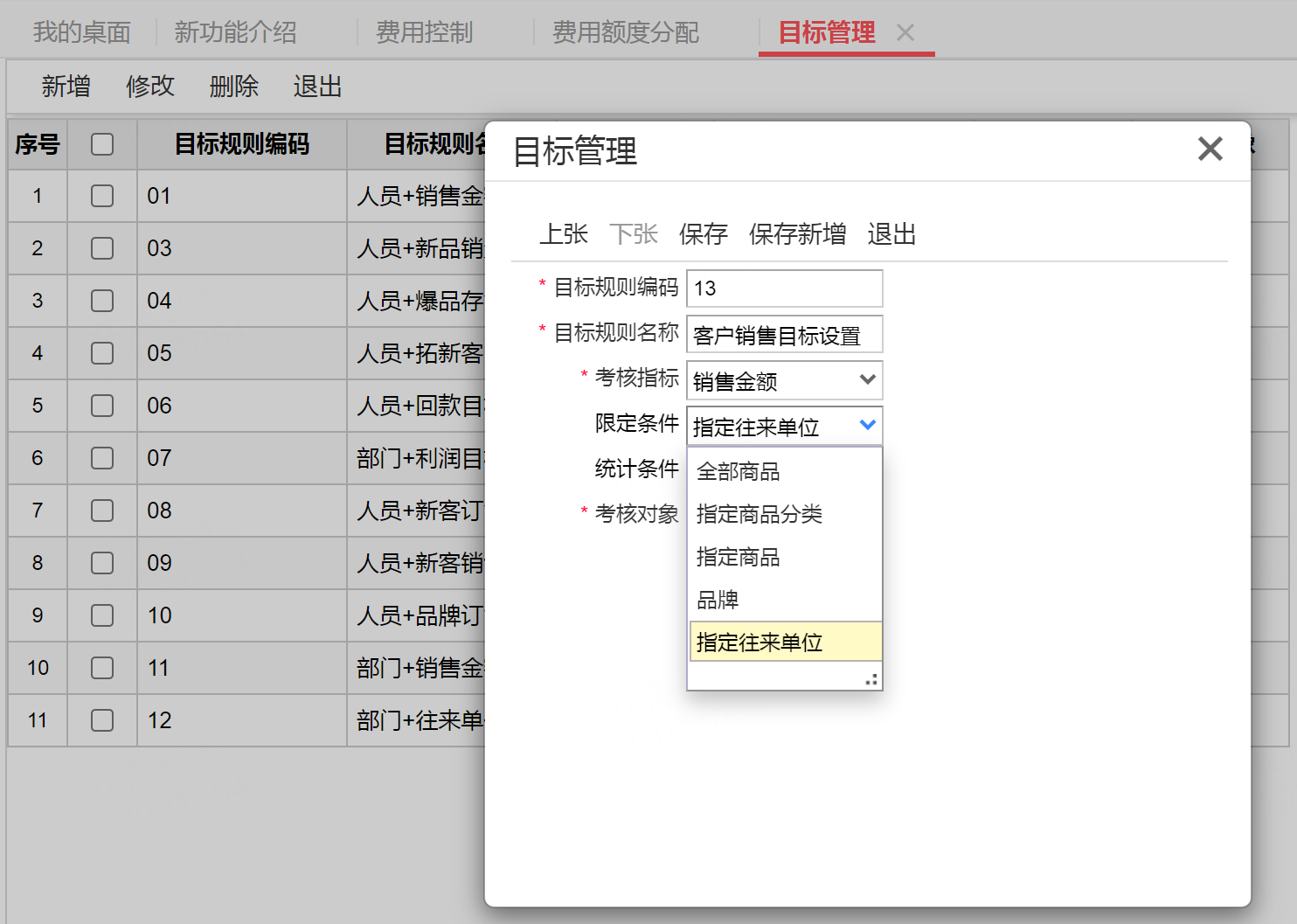Check the box for row 08
The height and width of the screenshot is (924, 1297).
tap(102, 511)
